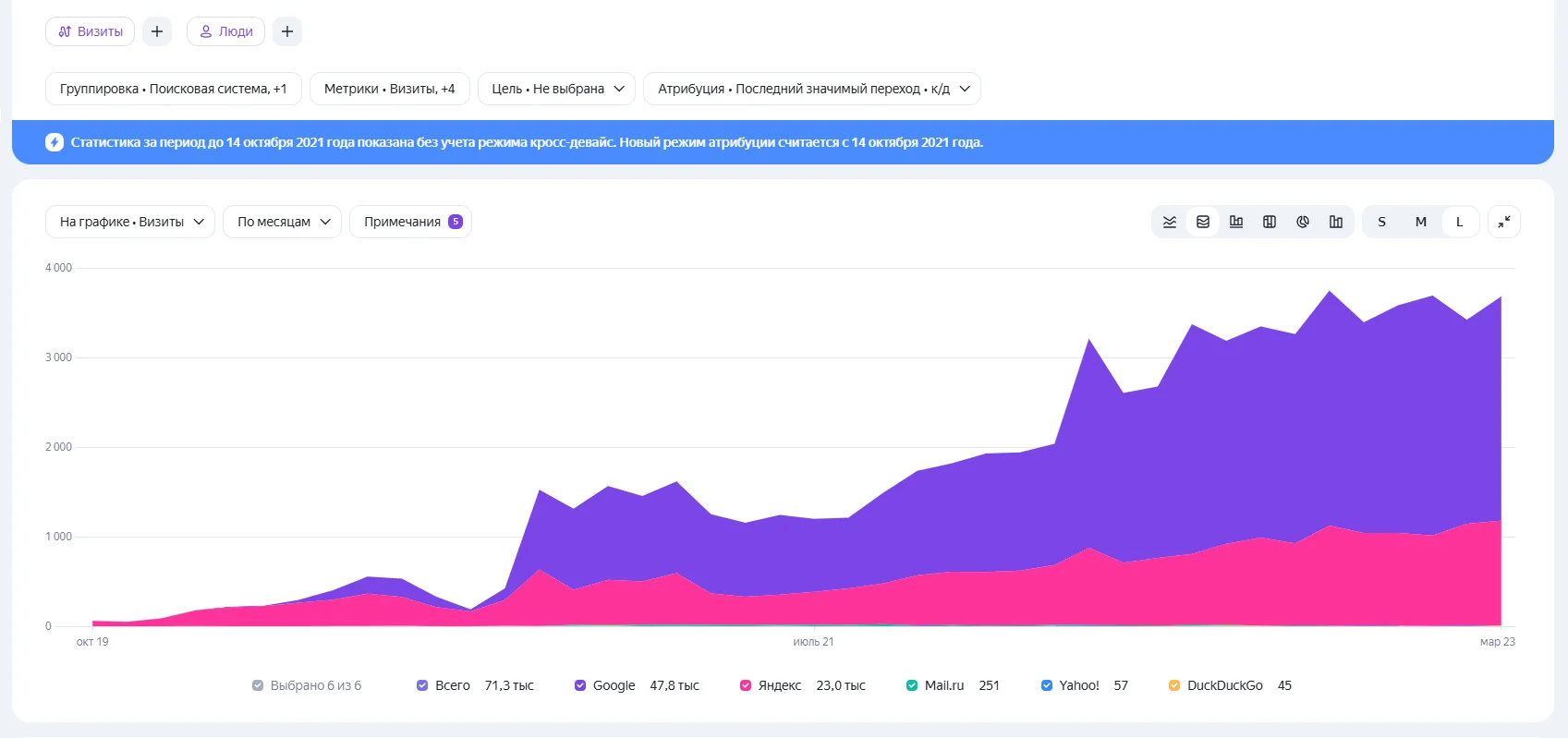The height and width of the screenshot is (738, 1568).
Task: Click the мар 23 axis label
Action: pos(1498,642)
